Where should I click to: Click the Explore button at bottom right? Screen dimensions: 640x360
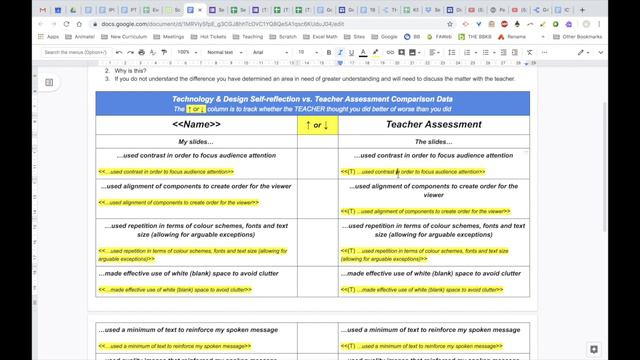pyautogui.click(x=594, y=349)
